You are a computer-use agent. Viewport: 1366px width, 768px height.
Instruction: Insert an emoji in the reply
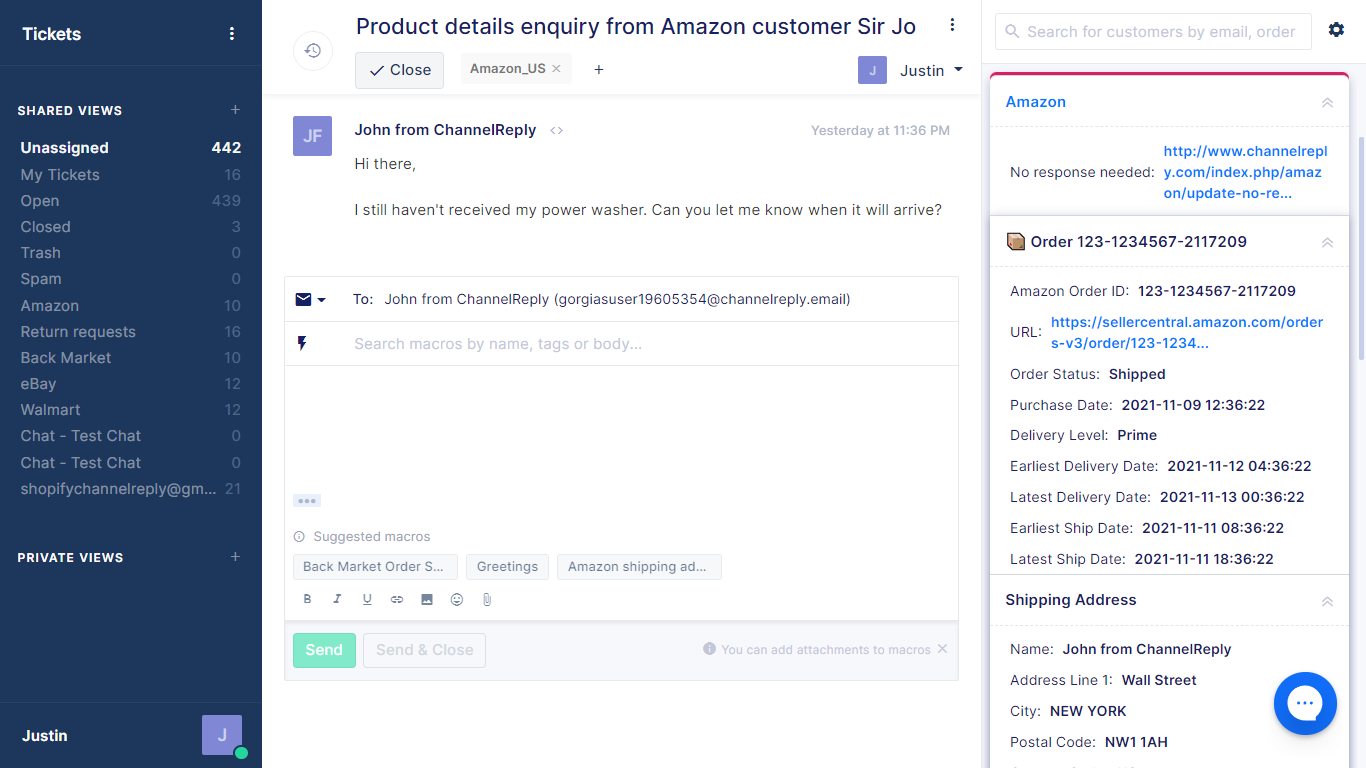(x=457, y=600)
